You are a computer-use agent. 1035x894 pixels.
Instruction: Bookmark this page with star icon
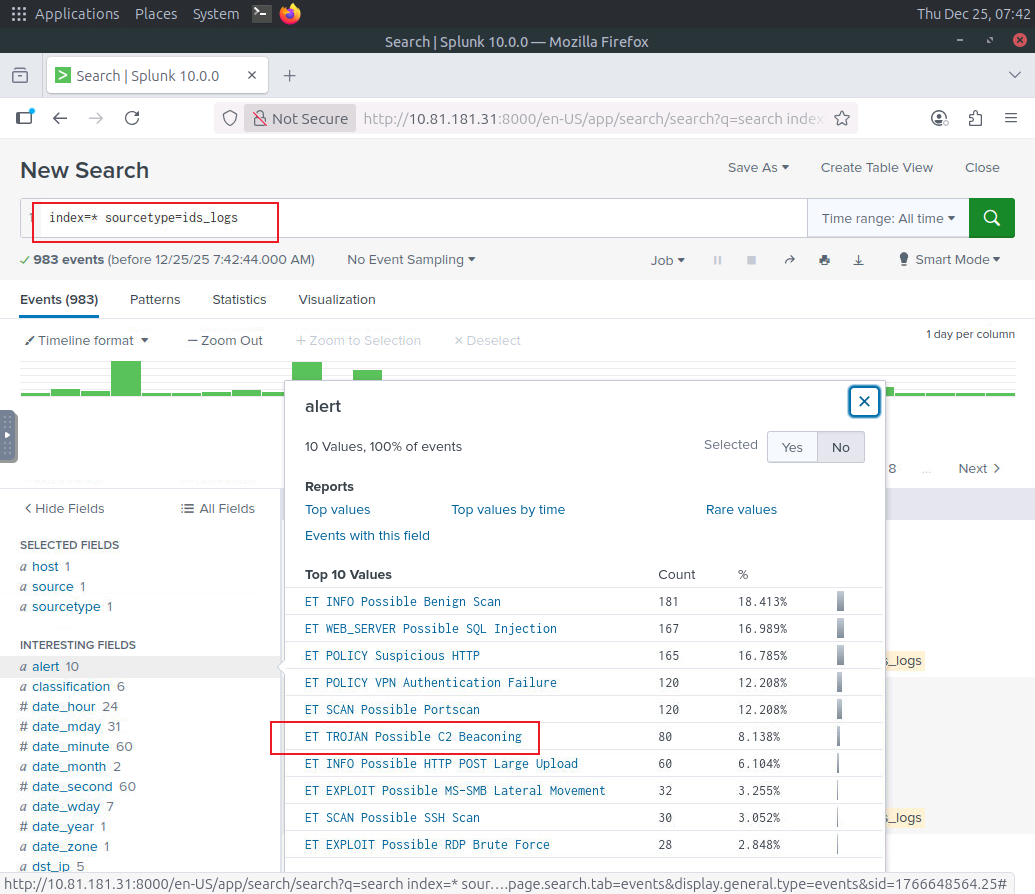point(842,118)
